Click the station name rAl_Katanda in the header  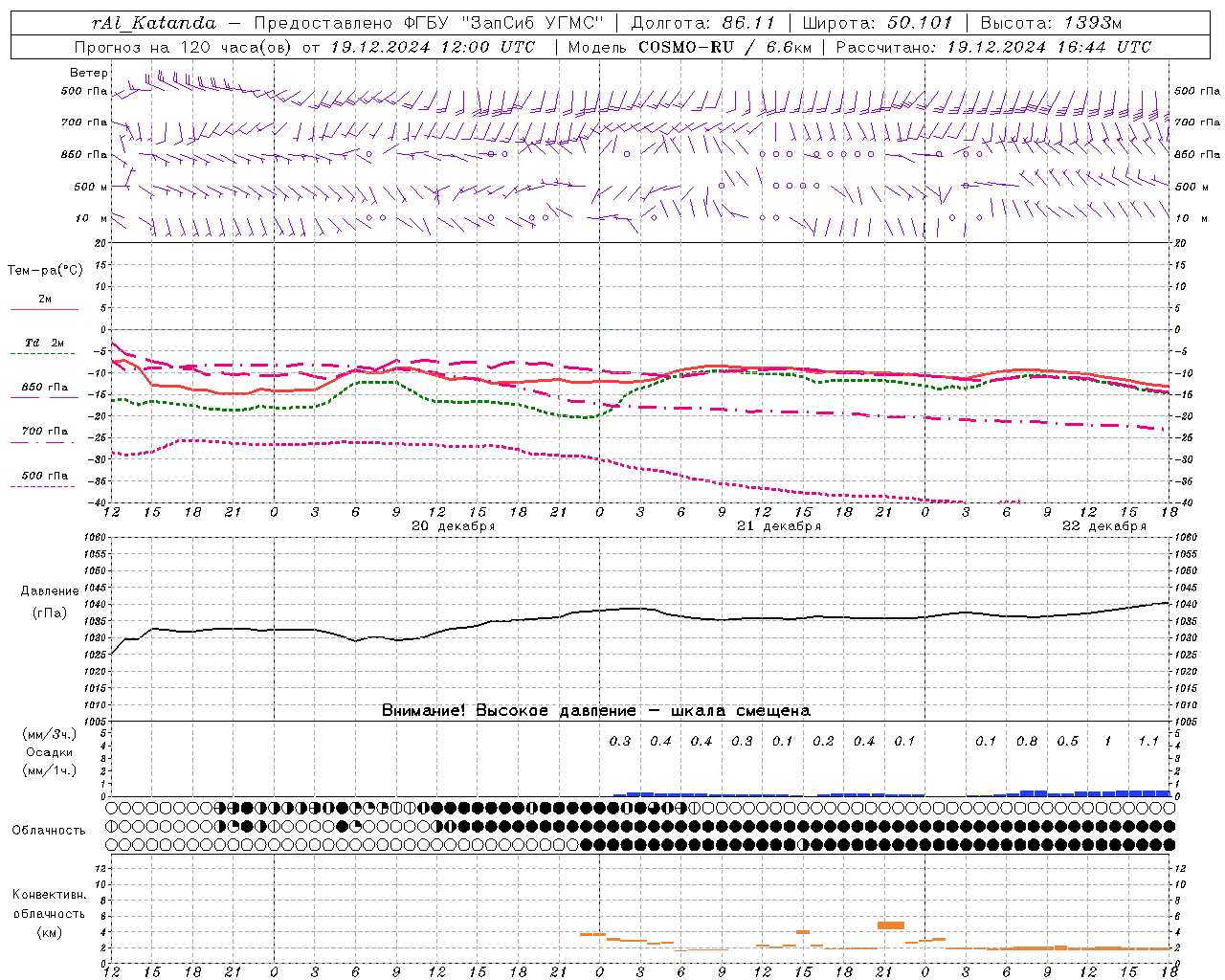click(x=154, y=23)
